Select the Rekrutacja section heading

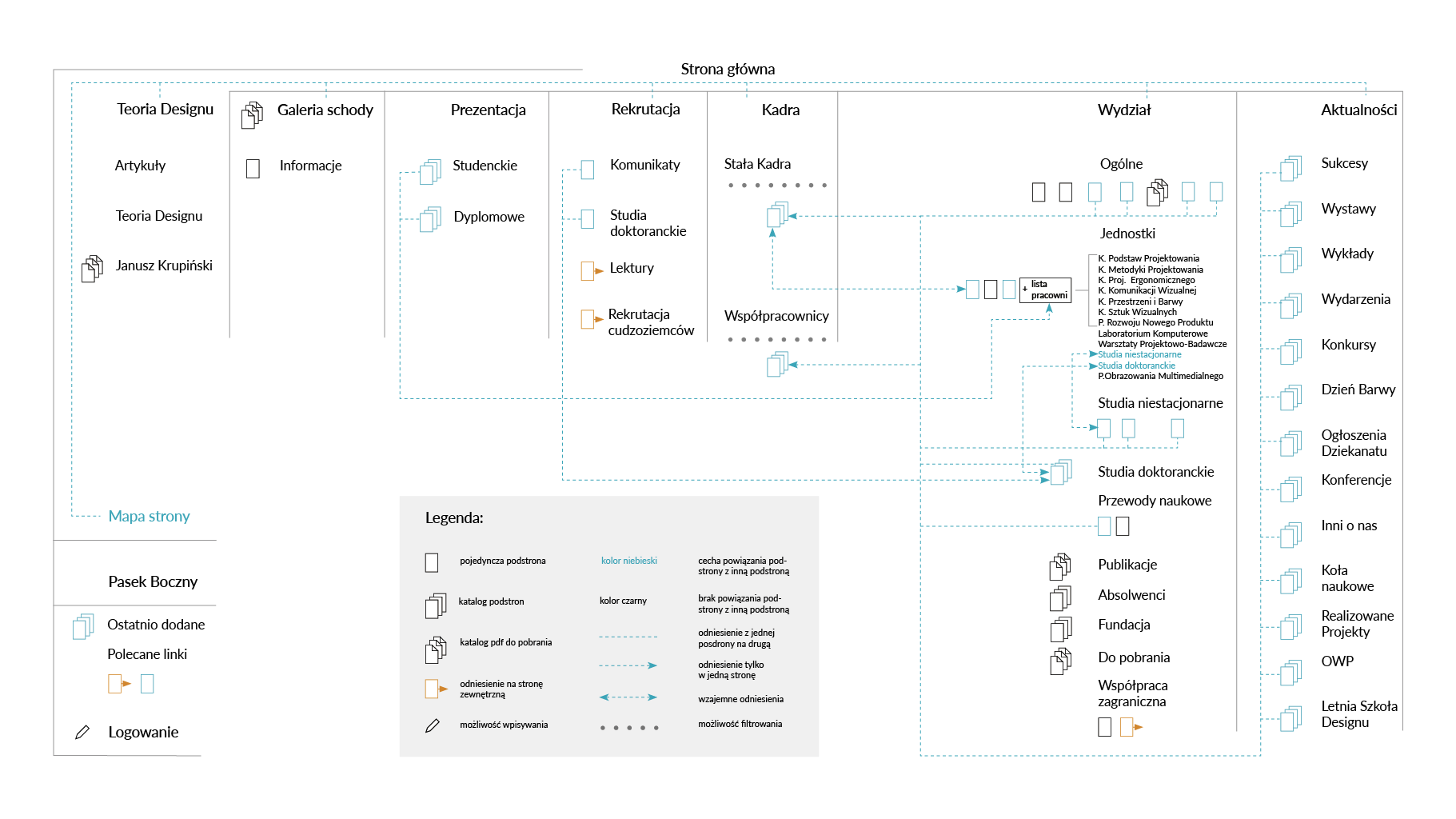[645, 109]
